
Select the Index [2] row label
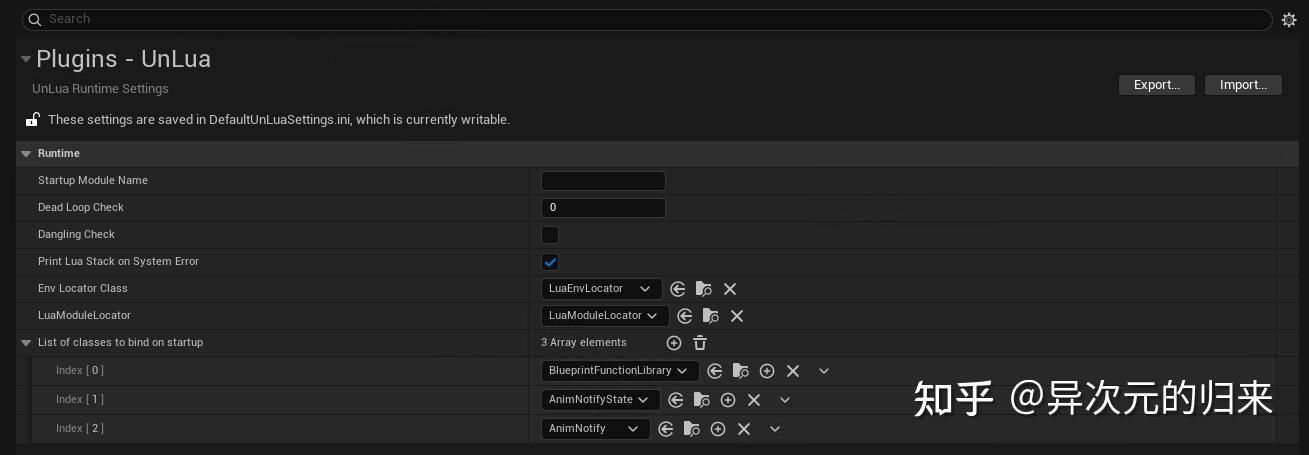pos(80,429)
